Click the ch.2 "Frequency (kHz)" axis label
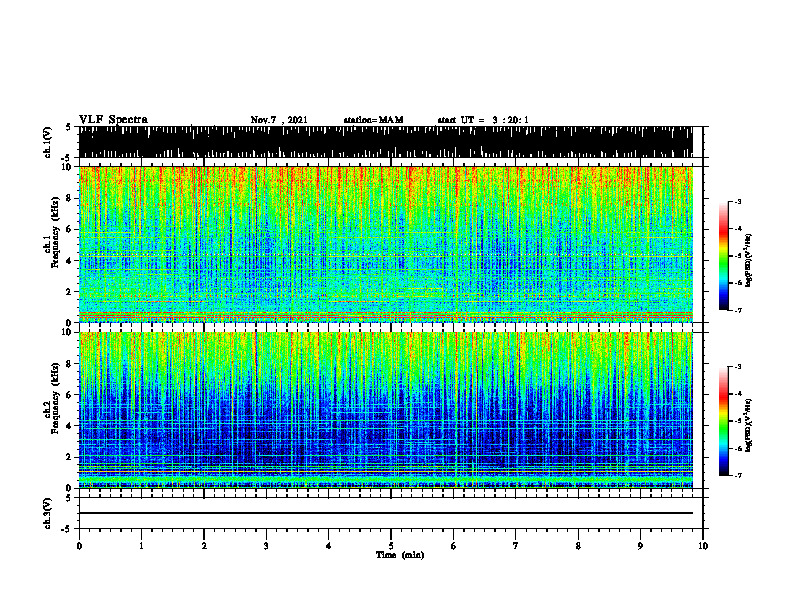Viewport: 792px width, 612px height. click(x=55, y=398)
